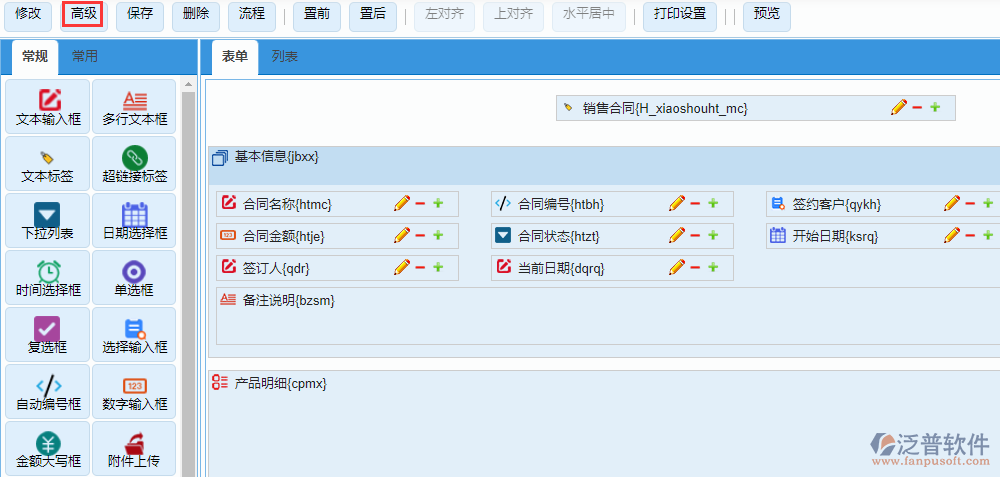
Task: Select the 下拉列表 dropdown list widget
Action: (48, 222)
